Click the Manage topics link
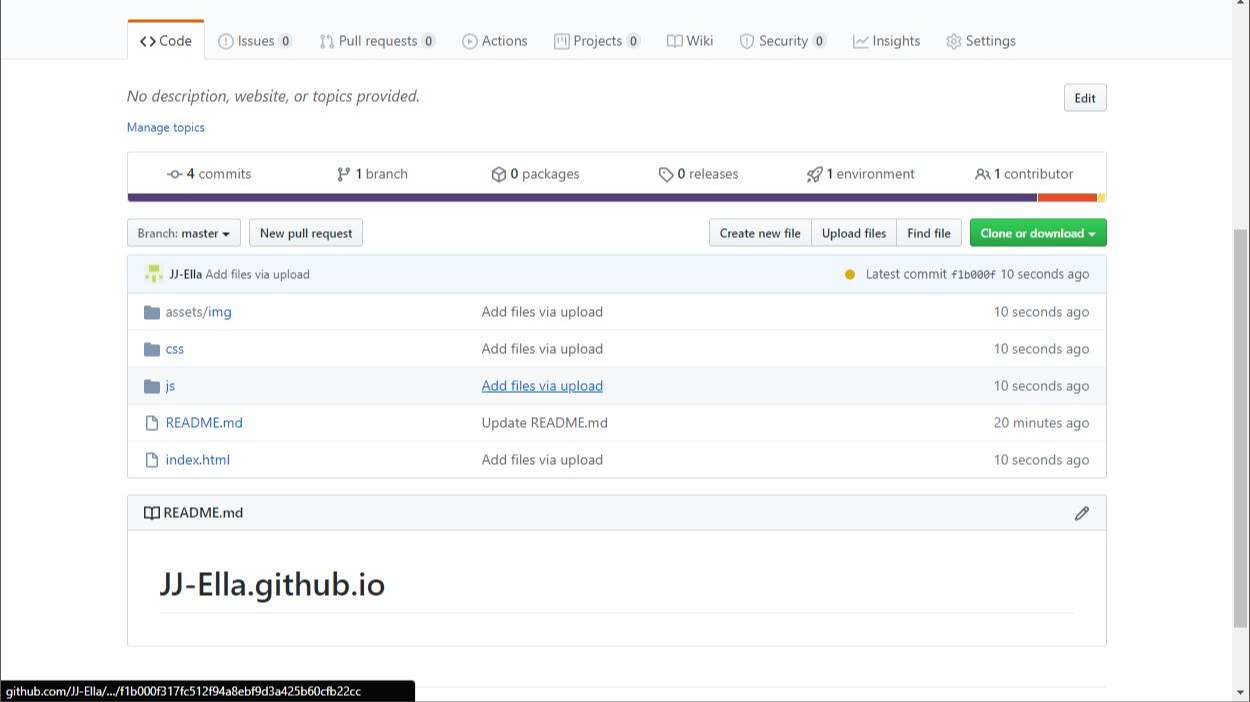 [166, 127]
